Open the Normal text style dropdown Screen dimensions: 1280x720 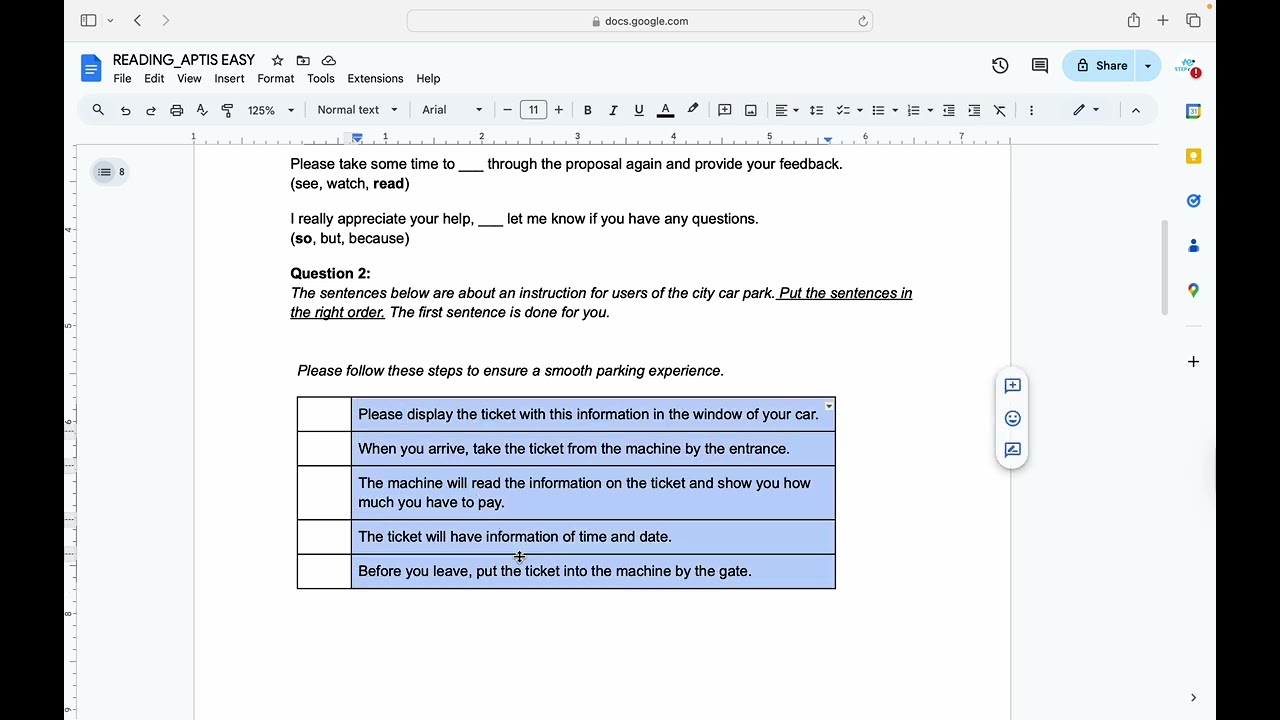click(357, 110)
